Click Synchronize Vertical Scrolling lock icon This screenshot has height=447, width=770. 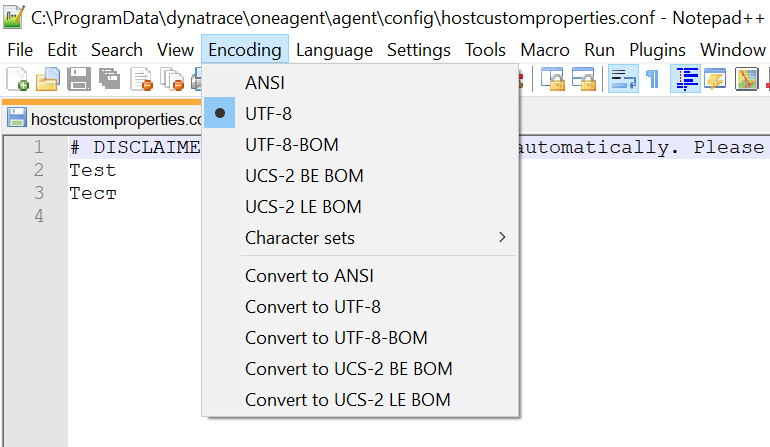(553, 79)
